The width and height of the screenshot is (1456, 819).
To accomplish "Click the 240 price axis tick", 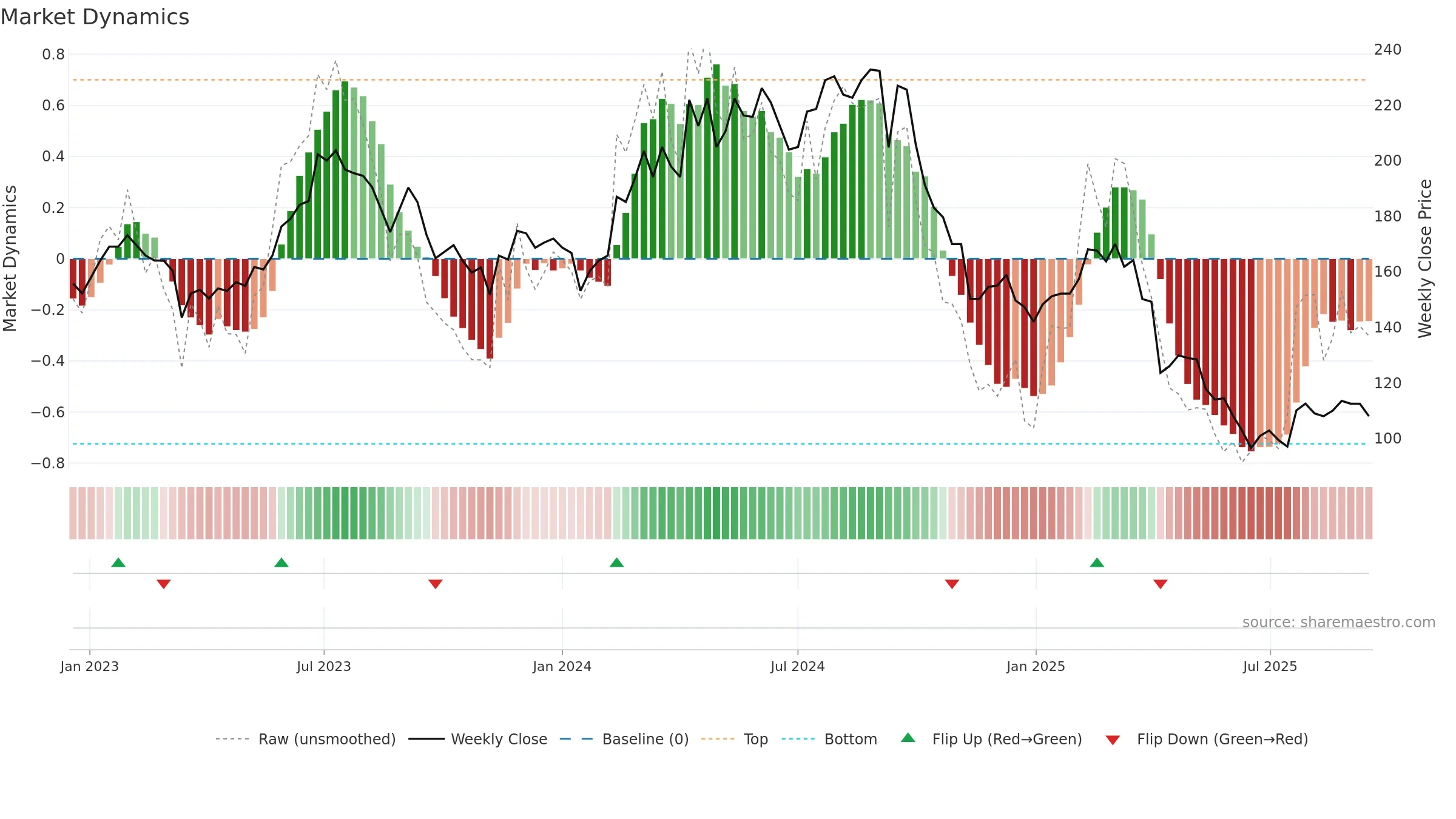I will 1387,50.
